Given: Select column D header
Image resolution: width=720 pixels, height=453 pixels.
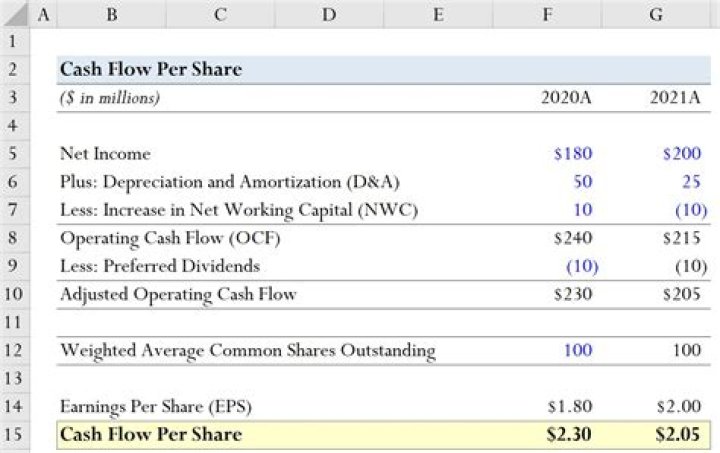Looking at the screenshot, I should [326, 15].
